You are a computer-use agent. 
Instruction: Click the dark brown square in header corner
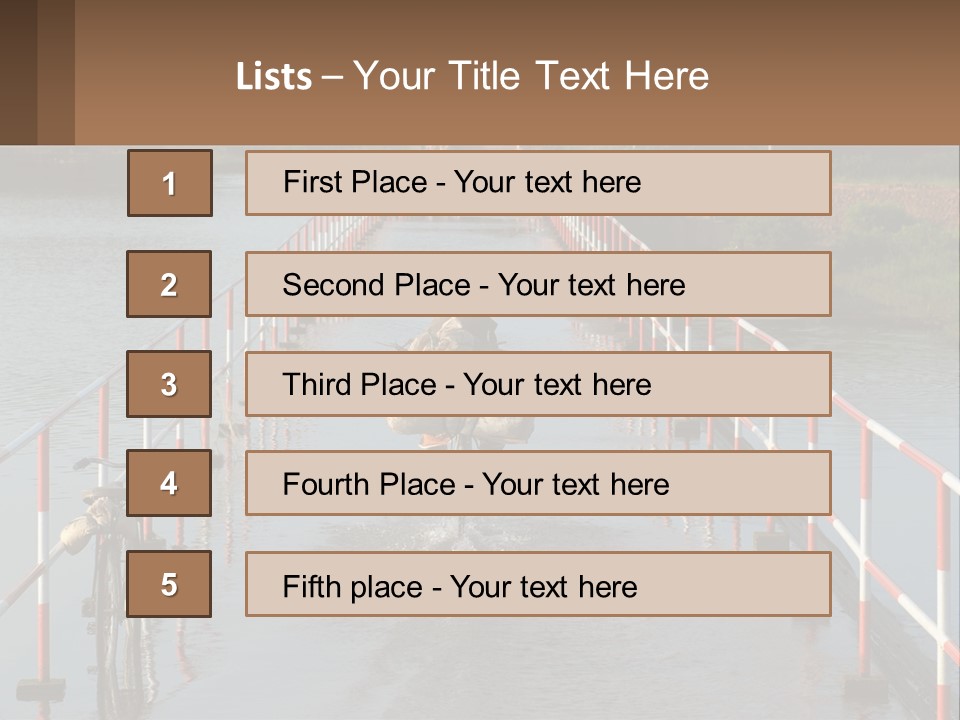[x=19, y=72]
